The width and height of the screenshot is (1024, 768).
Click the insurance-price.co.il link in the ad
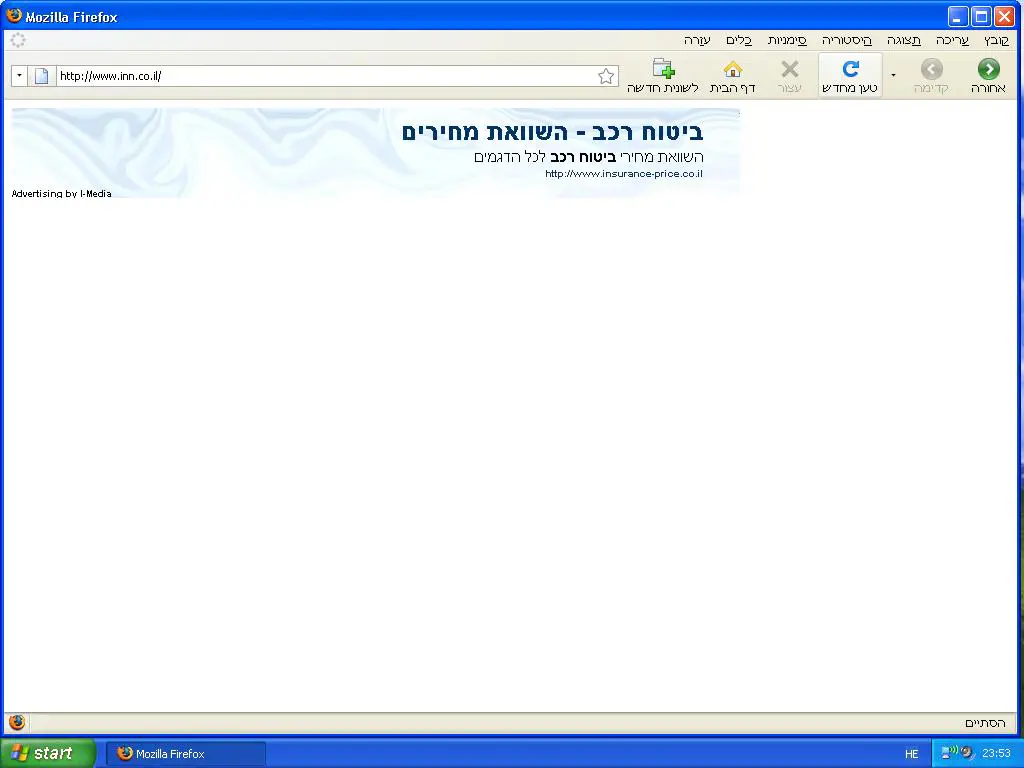624,174
